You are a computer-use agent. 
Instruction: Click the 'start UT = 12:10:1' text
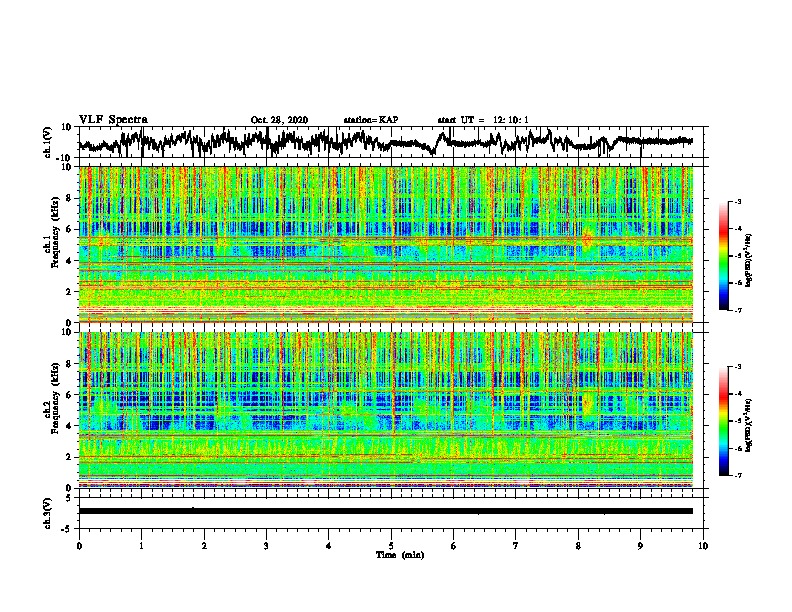(483, 120)
